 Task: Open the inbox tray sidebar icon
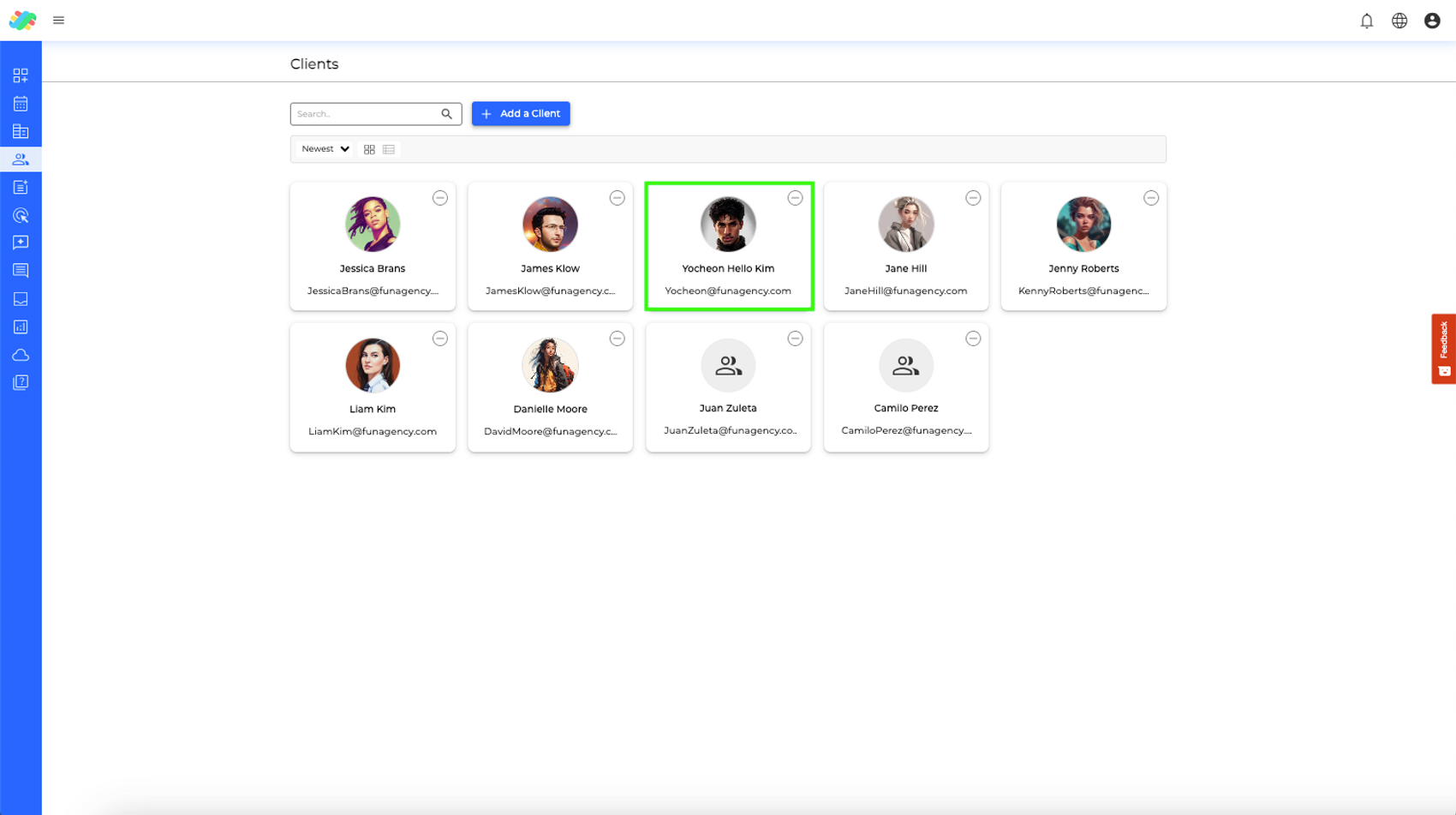pyautogui.click(x=21, y=299)
